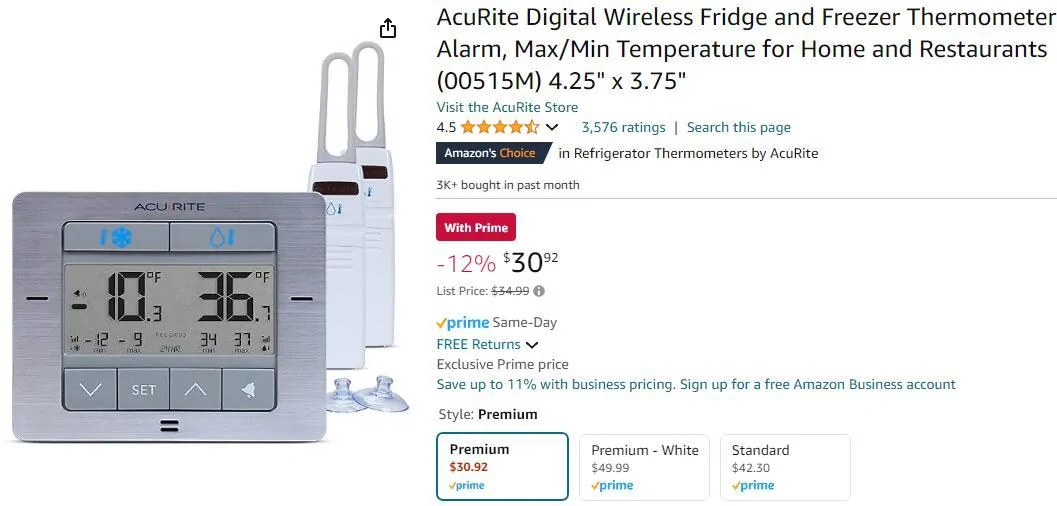This screenshot has height=506, width=1057.
Task: Click Search this page link
Action: (738, 127)
